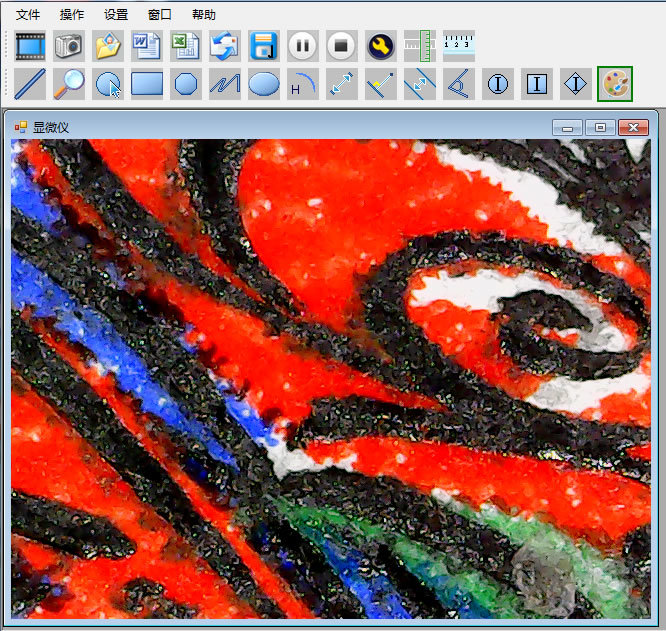
Task: Click the video capture filmstrip icon
Action: (x=30, y=46)
